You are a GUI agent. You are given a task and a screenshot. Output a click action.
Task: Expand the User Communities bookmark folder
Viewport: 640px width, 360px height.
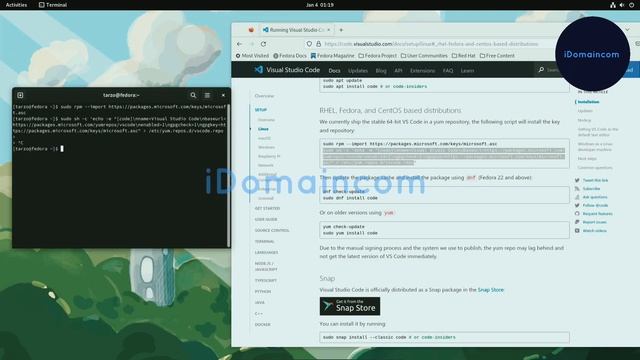point(424,56)
